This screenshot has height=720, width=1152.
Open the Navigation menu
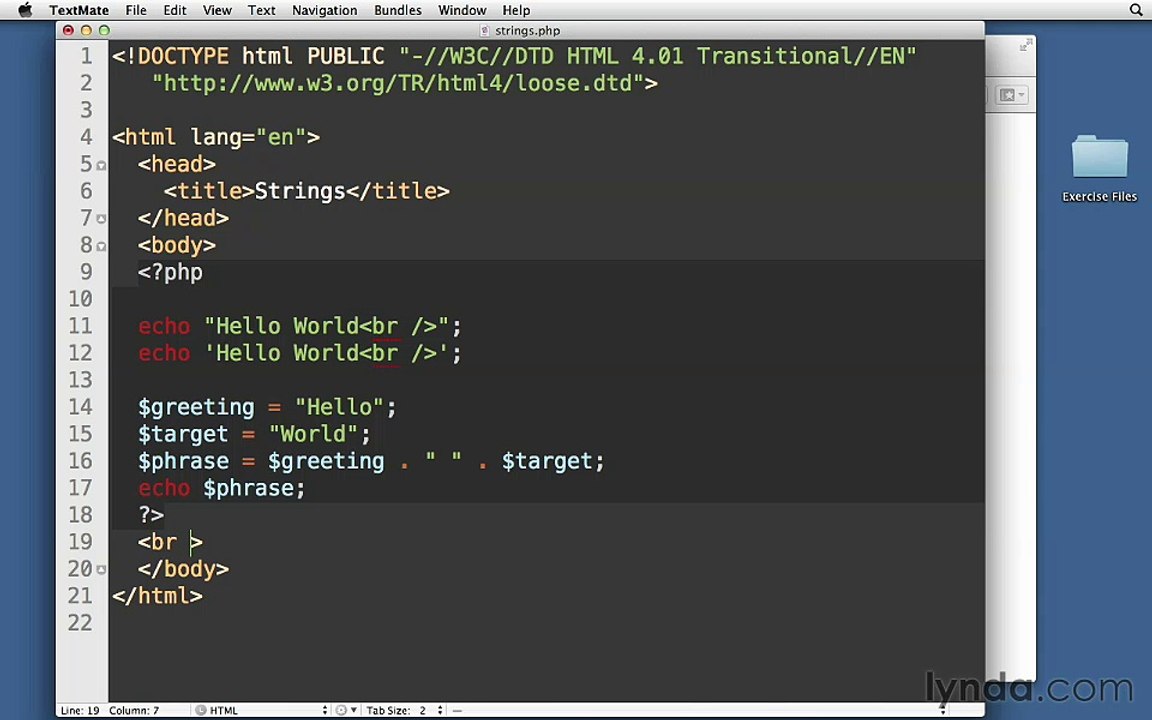point(325,10)
